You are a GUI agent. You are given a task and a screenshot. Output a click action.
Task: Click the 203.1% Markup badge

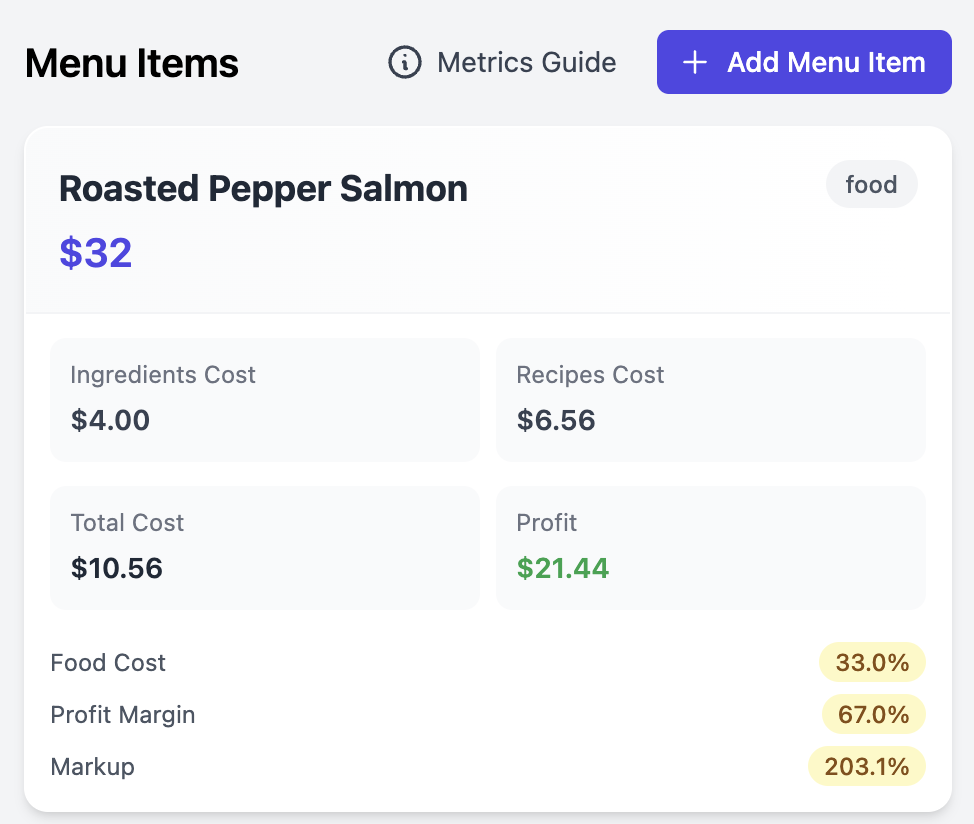866,766
